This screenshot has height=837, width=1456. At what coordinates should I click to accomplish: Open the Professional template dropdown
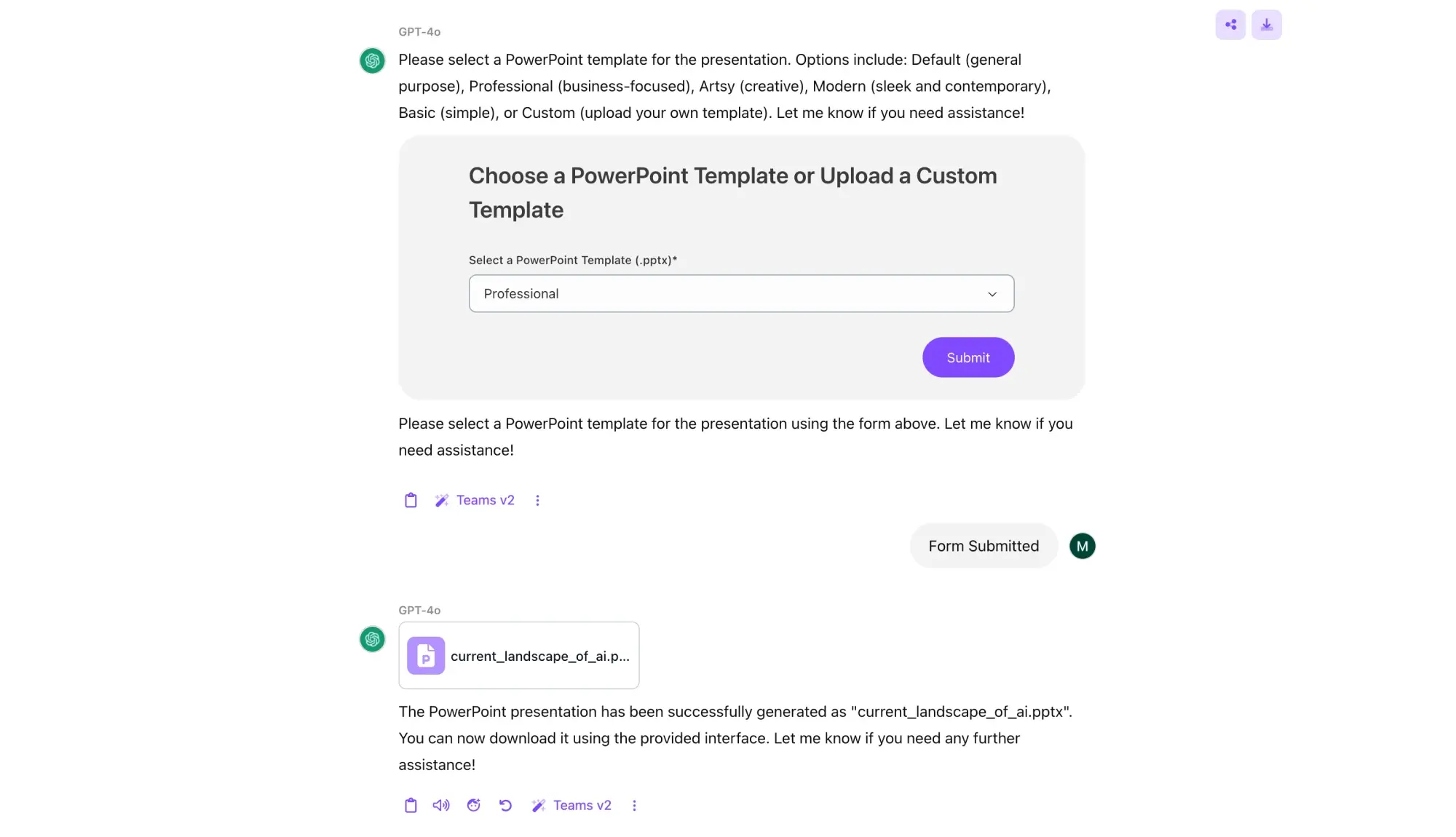click(x=741, y=293)
